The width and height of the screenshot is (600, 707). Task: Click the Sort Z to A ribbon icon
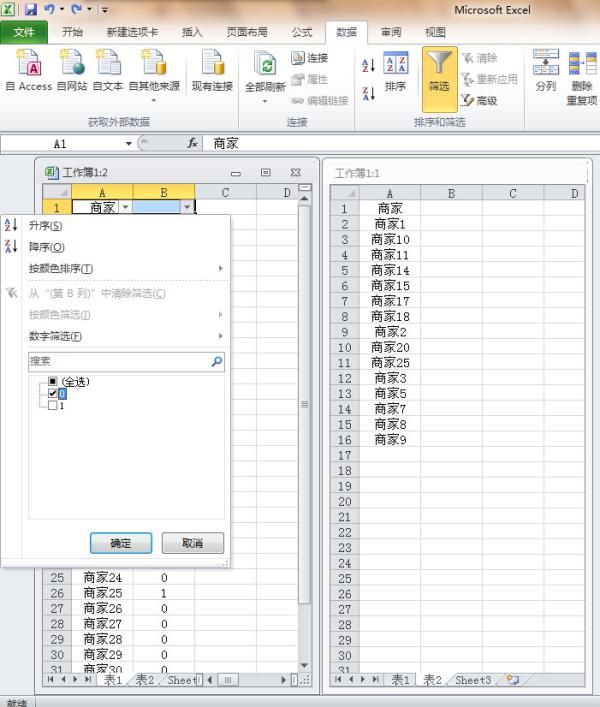pos(368,93)
